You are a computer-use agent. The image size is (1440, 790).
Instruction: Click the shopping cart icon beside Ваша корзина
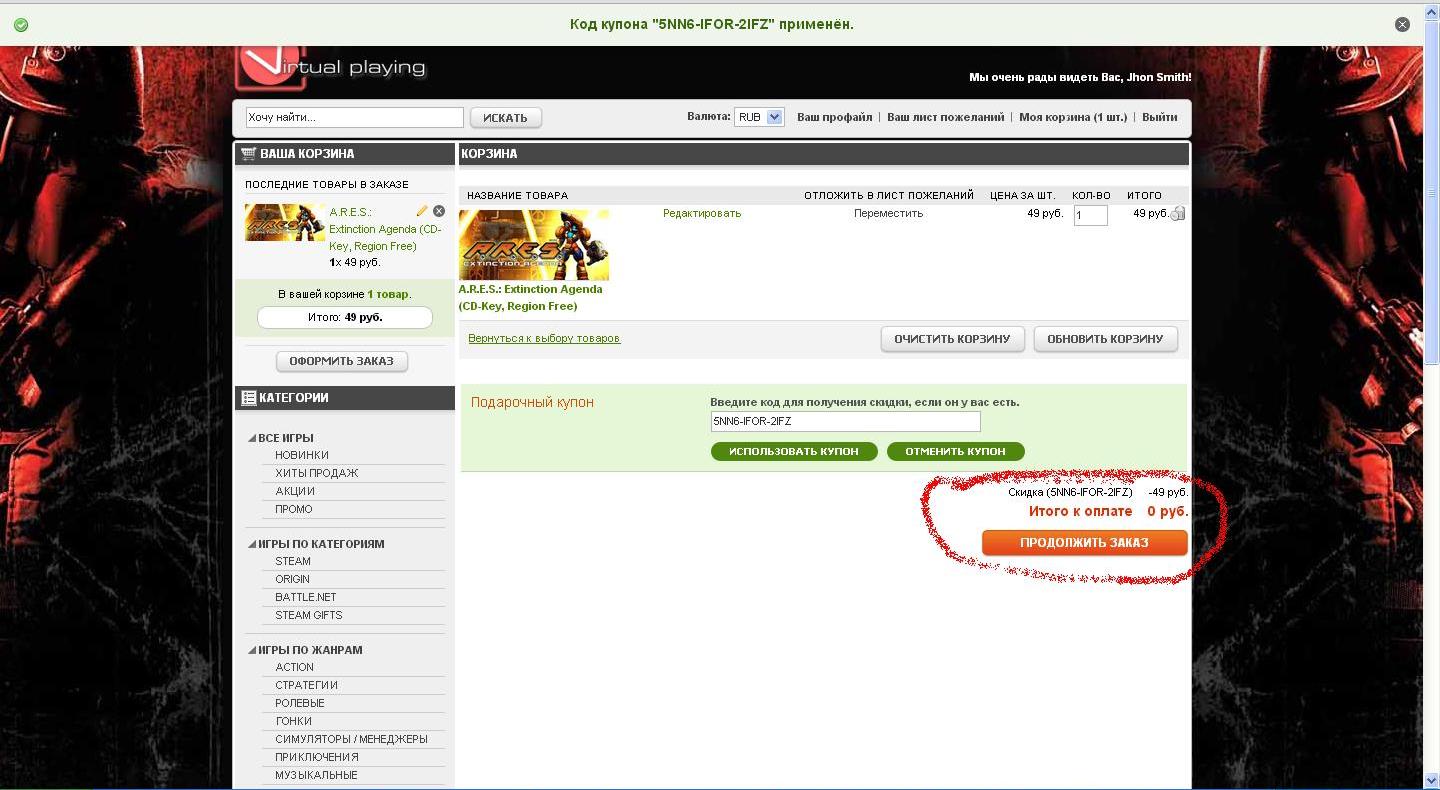pyautogui.click(x=248, y=154)
